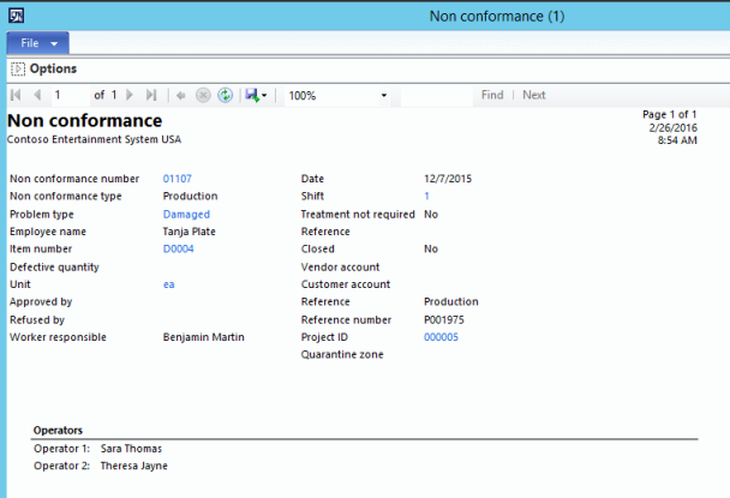Open item number D0004 link
The width and height of the screenshot is (730, 498).
coord(178,249)
